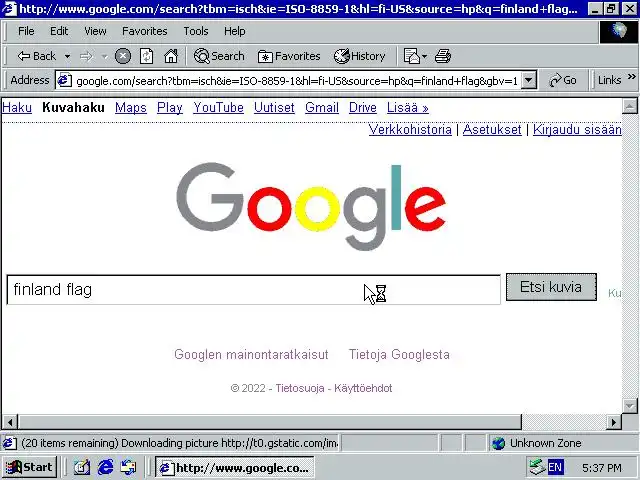The width and height of the screenshot is (640, 480).
Task: Click the Etsi kuvia button
Action: [551, 287]
